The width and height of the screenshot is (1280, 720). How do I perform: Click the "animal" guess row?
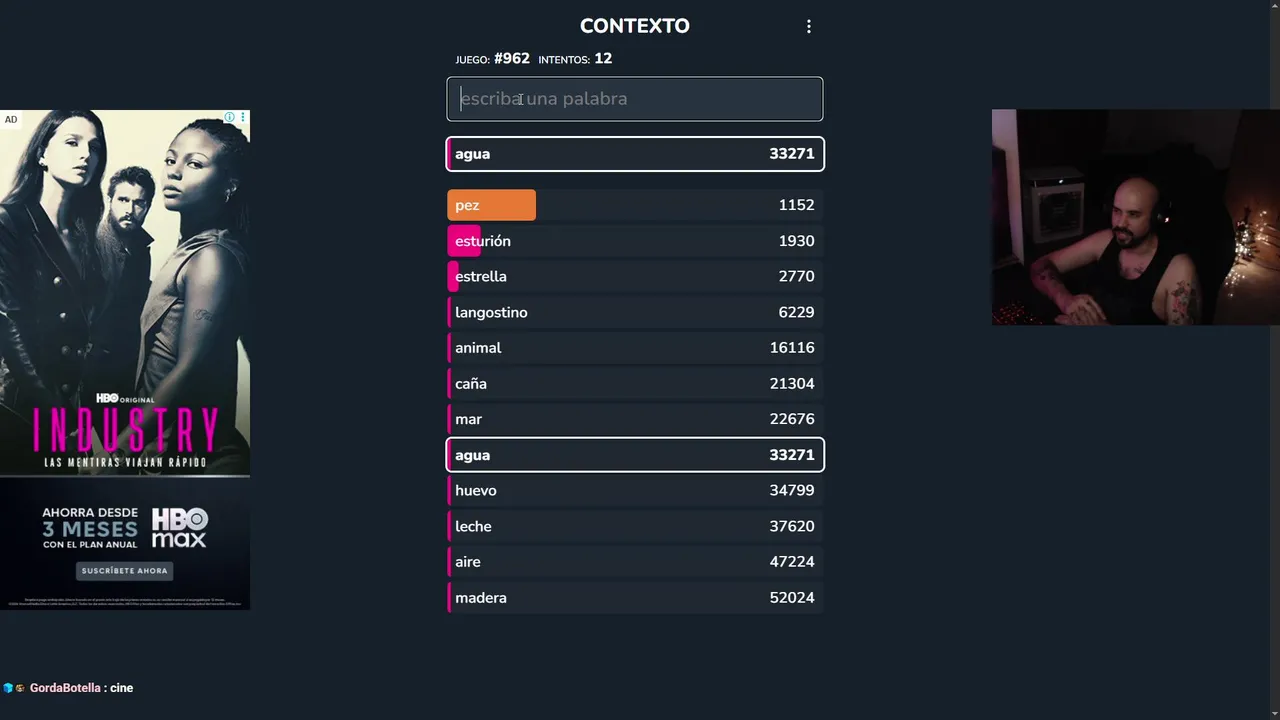click(x=635, y=348)
